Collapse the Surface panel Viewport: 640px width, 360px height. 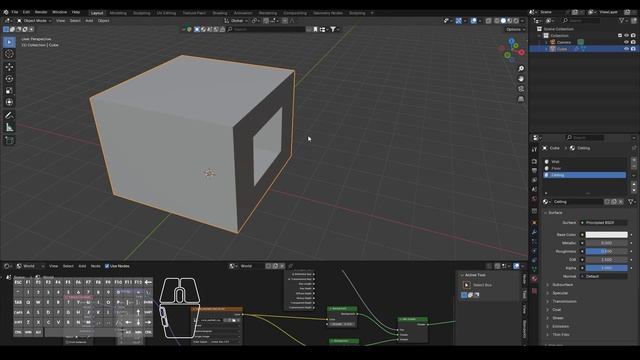555,213
